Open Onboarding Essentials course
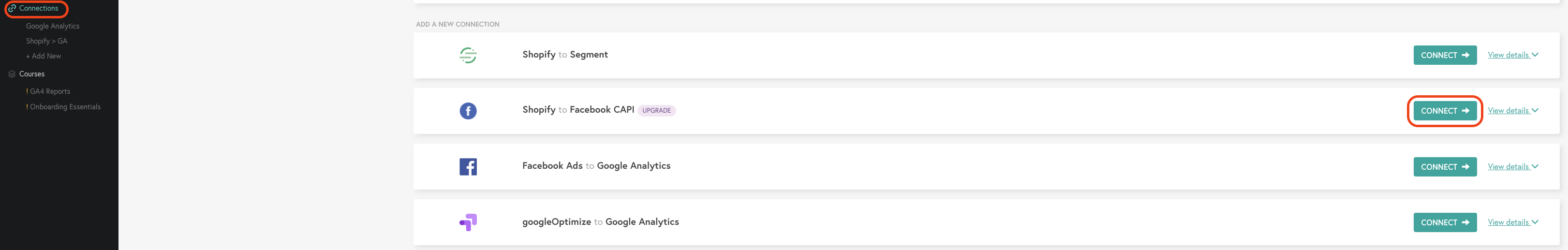1568x250 pixels. [63, 106]
